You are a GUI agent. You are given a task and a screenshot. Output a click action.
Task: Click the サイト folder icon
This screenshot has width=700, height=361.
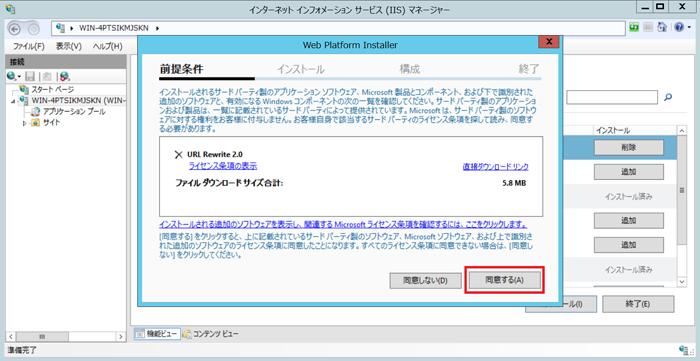tap(36, 123)
